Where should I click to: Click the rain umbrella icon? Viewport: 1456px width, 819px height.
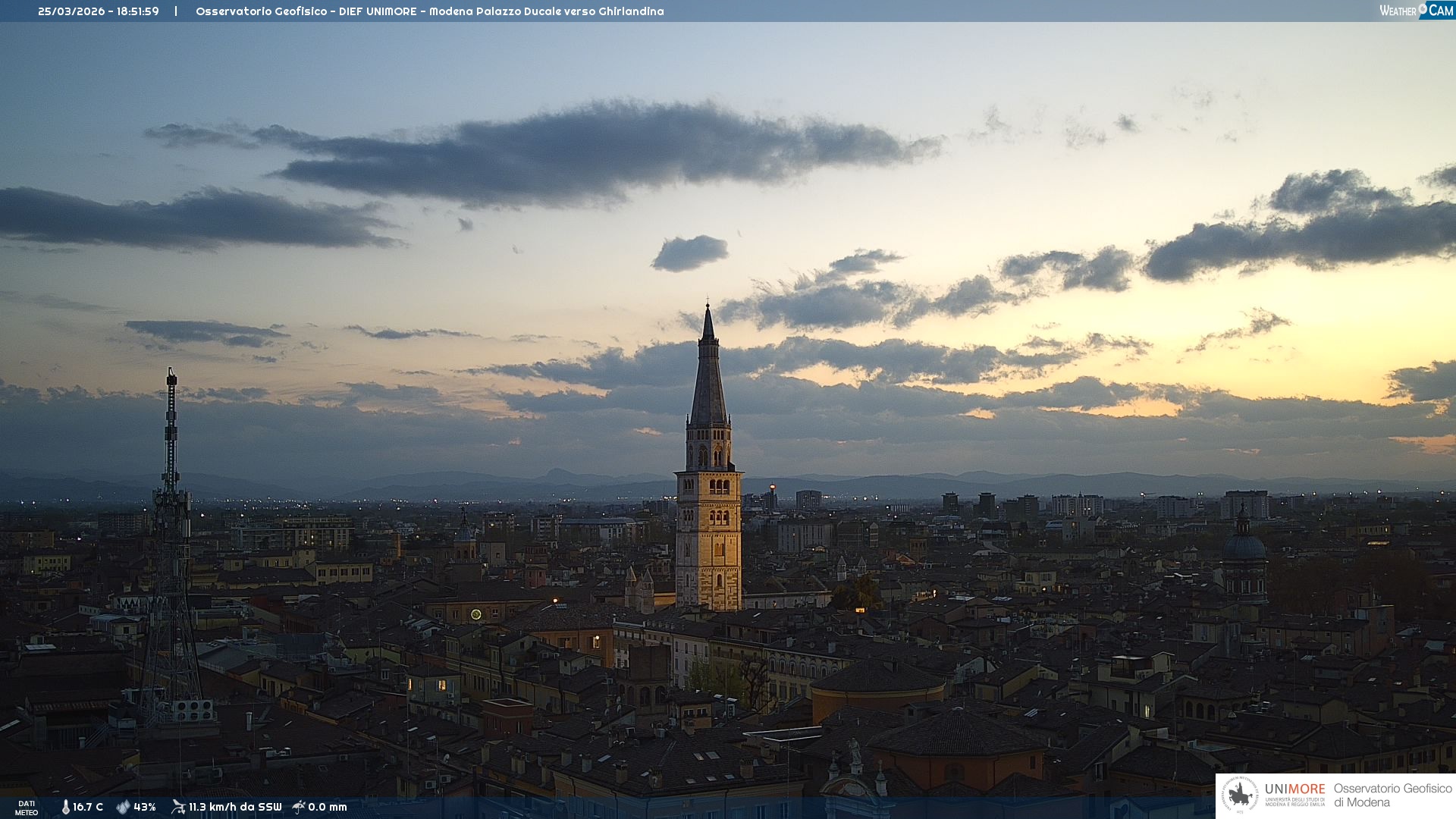(x=299, y=807)
